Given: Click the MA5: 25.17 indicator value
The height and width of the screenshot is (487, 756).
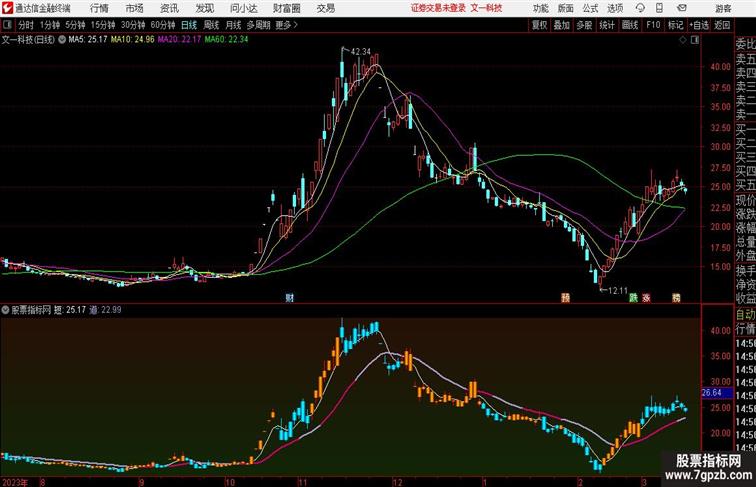Looking at the screenshot, I should pos(87,40).
